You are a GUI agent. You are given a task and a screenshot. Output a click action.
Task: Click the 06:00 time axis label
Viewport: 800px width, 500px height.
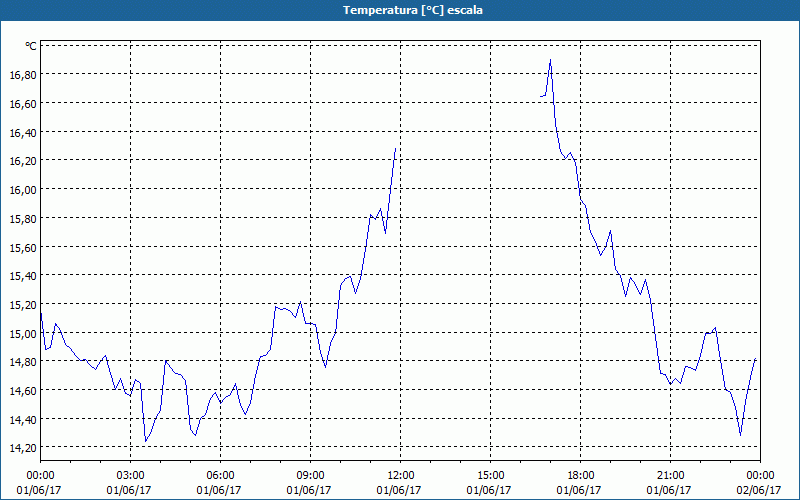click(x=220, y=476)
